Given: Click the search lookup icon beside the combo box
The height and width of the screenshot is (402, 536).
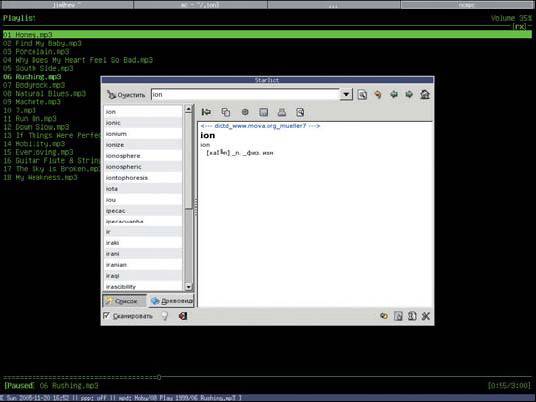Looking at the screenshot, I should (x=362, y=94).
